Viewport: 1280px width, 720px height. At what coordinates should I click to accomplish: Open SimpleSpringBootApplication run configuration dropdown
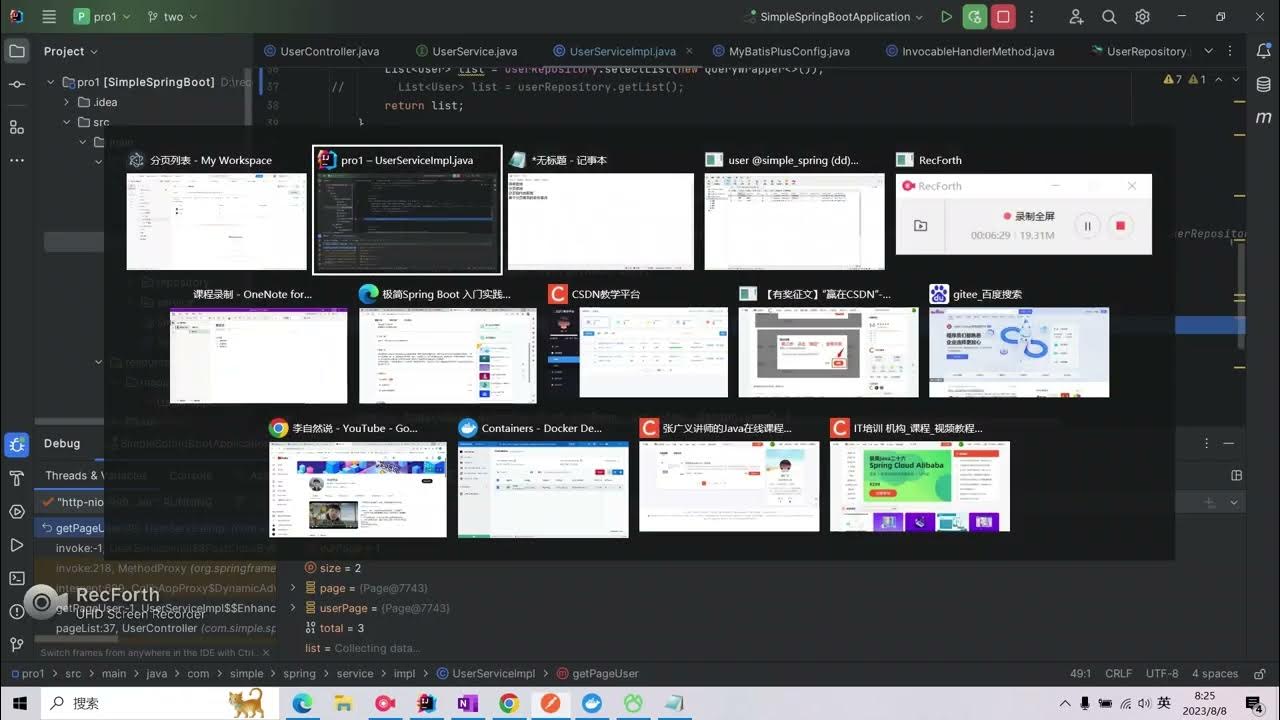pos(836,17)
